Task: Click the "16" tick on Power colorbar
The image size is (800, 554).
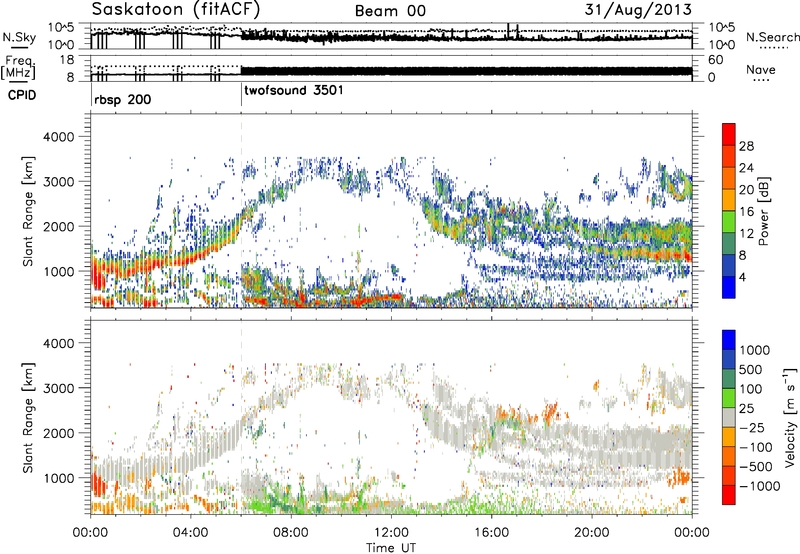Action: (746, 212)
